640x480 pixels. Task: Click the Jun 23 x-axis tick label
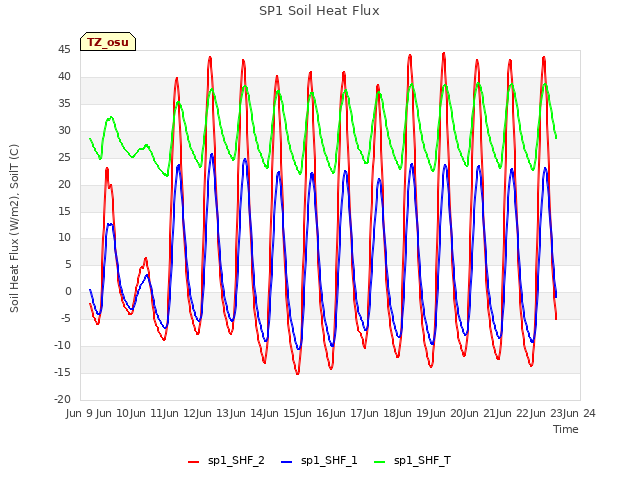coord(547,413)
